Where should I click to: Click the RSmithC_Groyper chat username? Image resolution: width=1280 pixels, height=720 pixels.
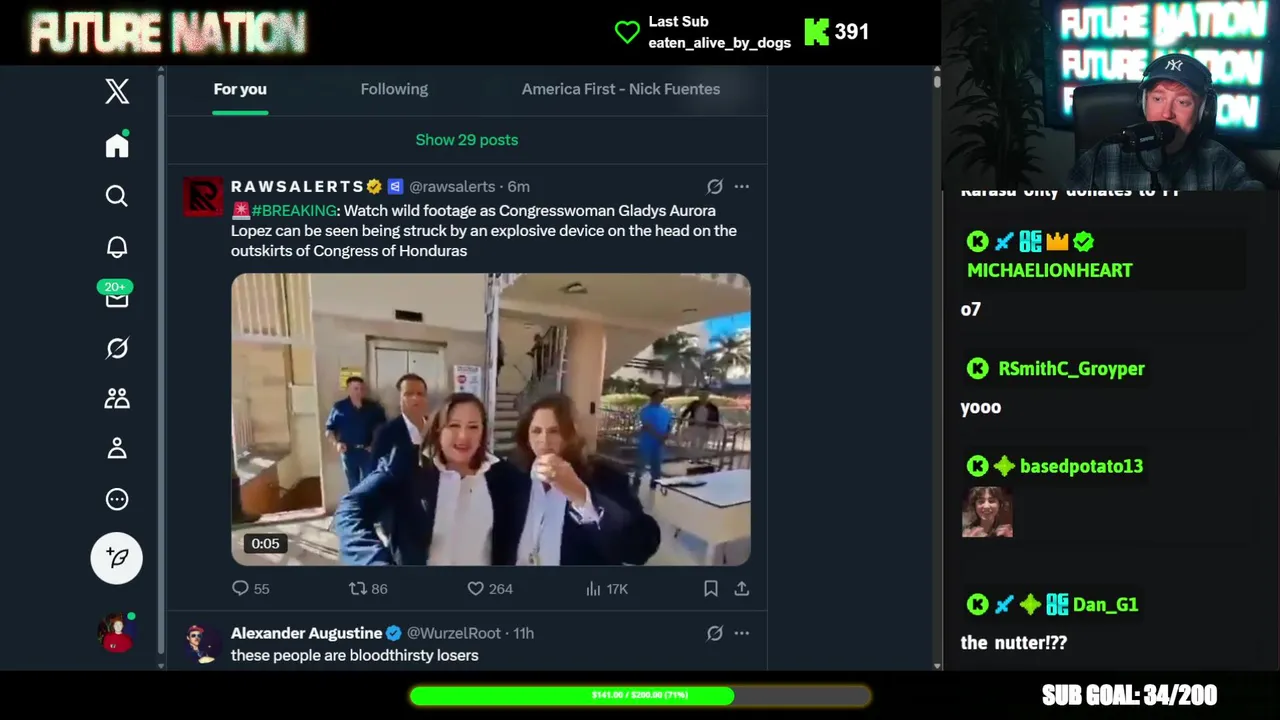1071,368
